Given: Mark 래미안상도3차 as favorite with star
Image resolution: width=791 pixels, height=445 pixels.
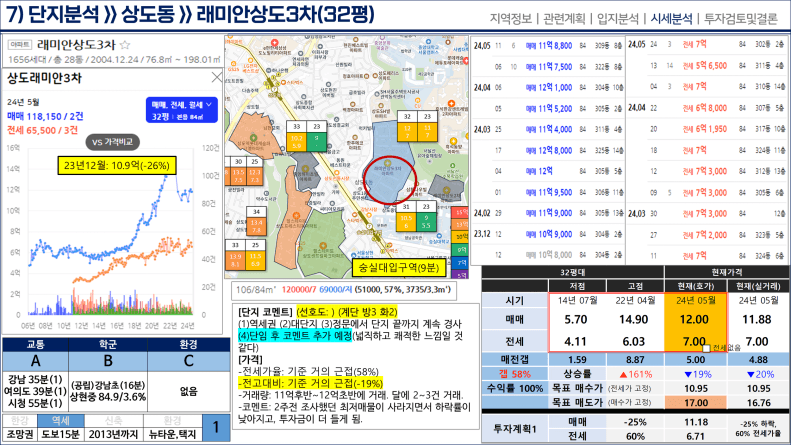Looking at the screenshot, I should [x=125, y=45].
